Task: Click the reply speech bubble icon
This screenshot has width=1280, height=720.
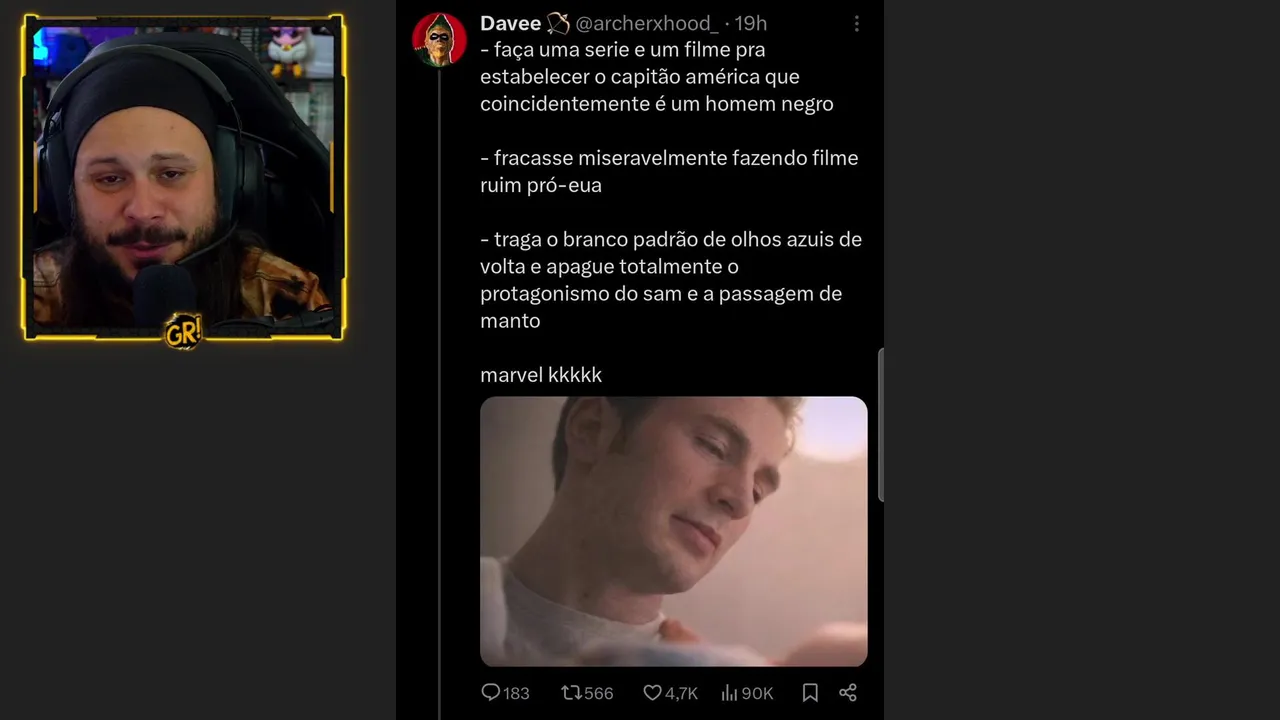Action: point(491,692)
